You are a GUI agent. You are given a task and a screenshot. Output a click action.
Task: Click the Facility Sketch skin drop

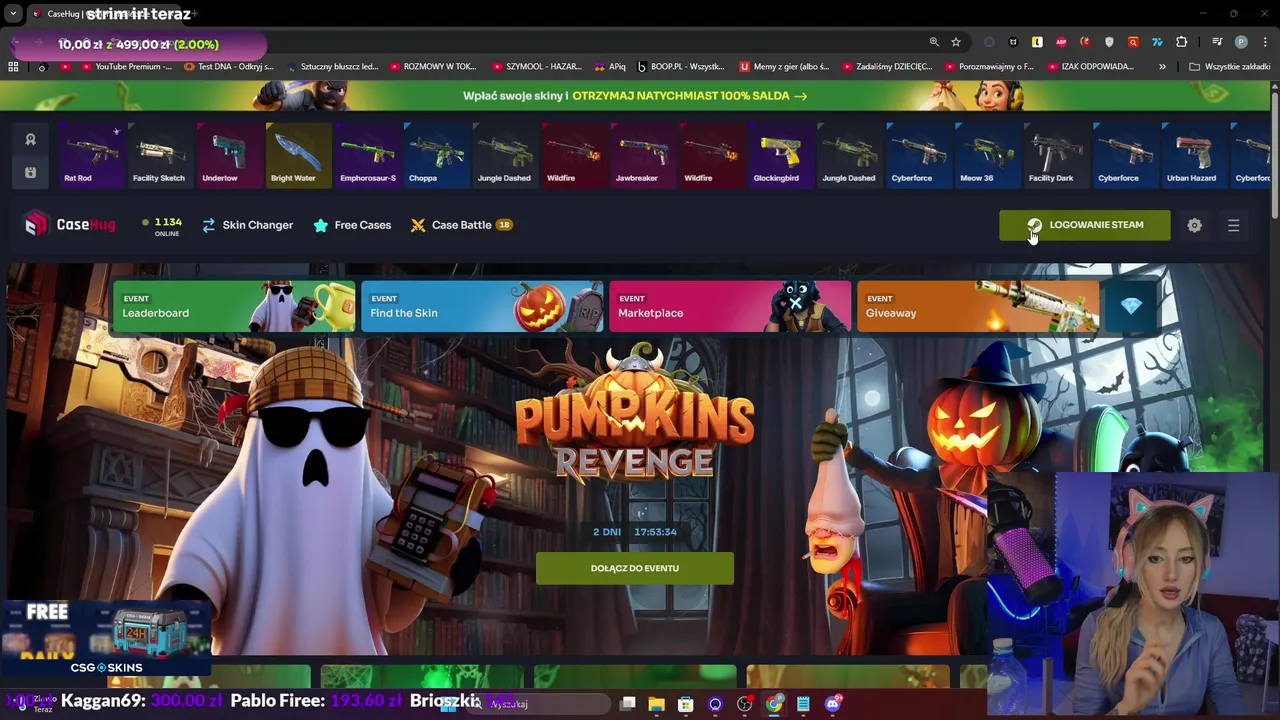point(159,155)
